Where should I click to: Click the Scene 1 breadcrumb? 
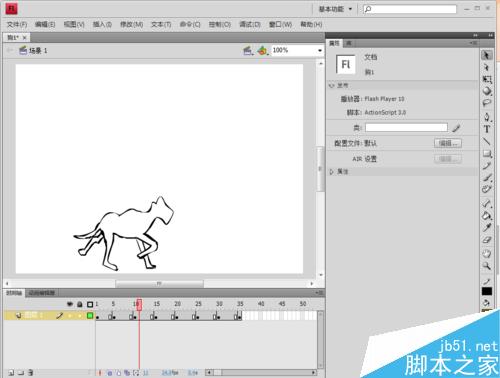38,51
